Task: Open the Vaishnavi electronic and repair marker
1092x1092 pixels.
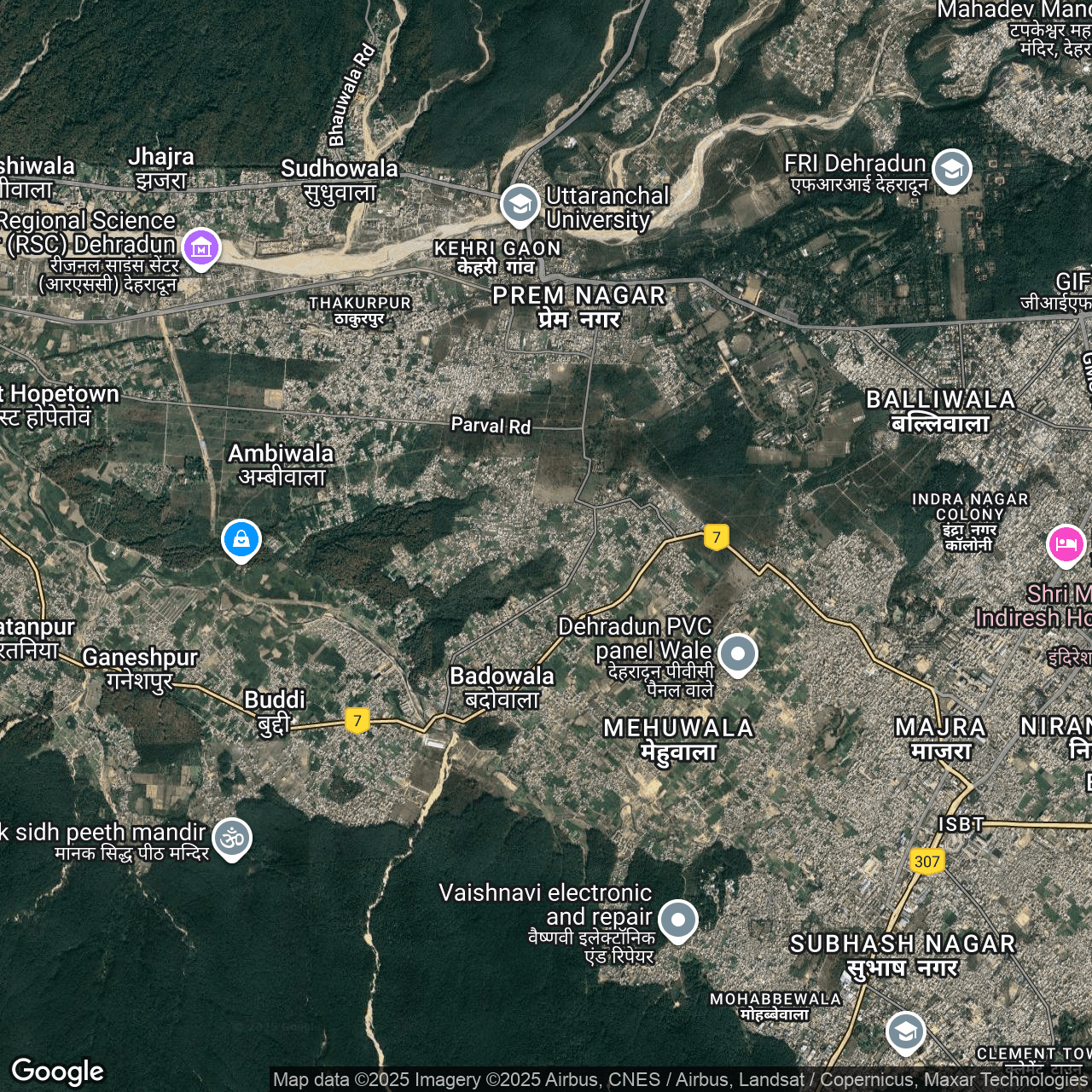Action: pos(678,921)
